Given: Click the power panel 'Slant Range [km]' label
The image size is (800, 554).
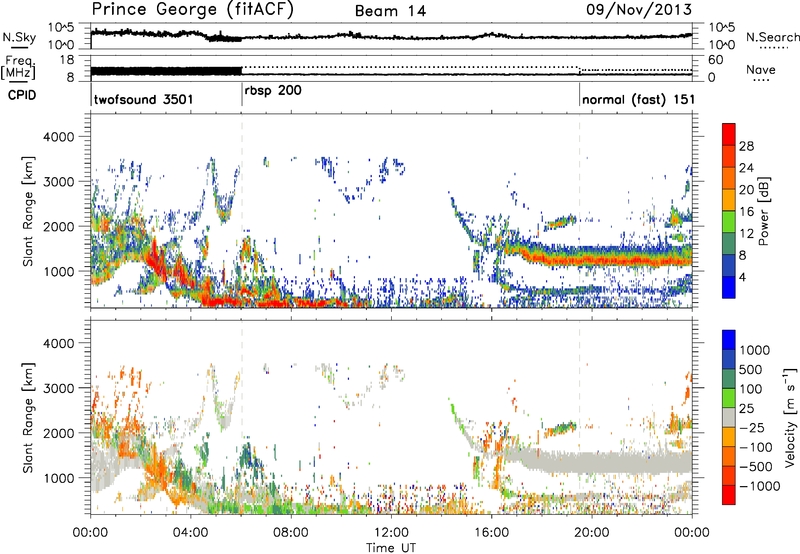Looking at the screenshot, I should pyautogui.click(x=29, y=211).
